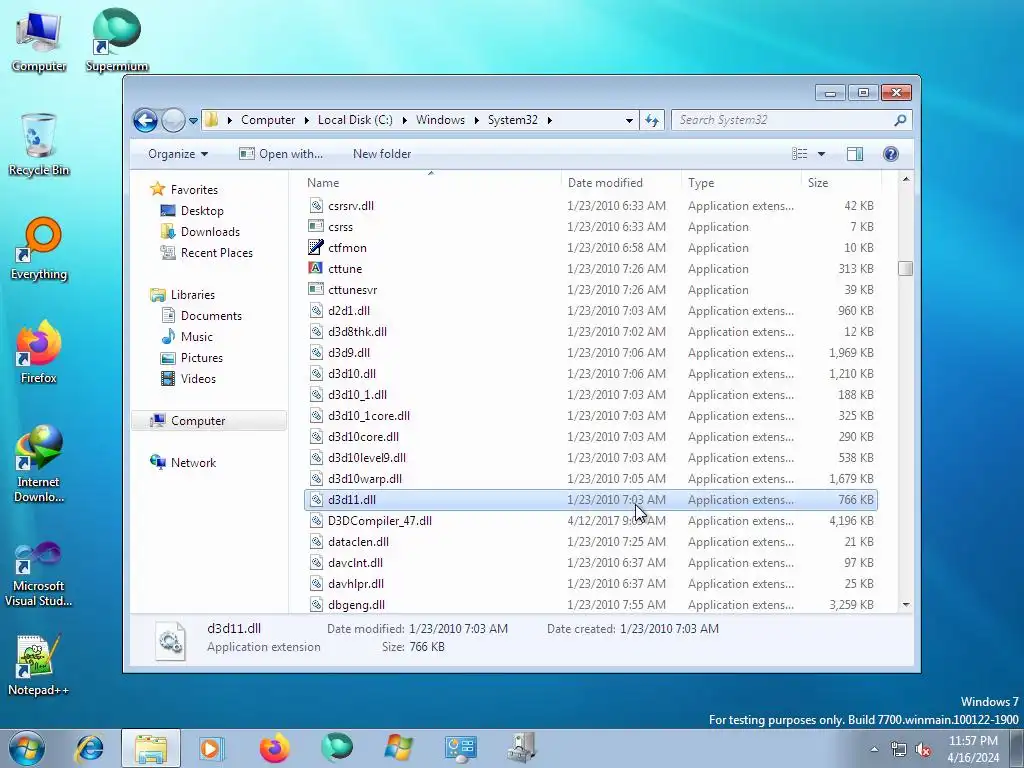The width and height of the screenshot is (1024, 768).
Task: Open the view options dropdown arrow
Action: pos(822,154)
